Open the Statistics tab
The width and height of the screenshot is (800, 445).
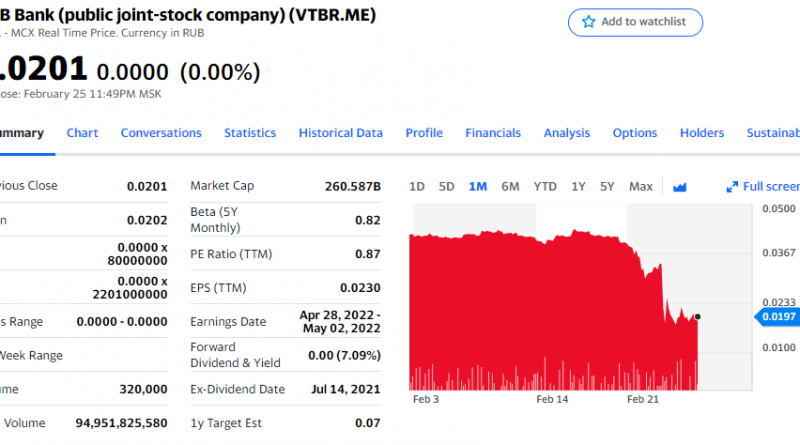click(250, 133)
